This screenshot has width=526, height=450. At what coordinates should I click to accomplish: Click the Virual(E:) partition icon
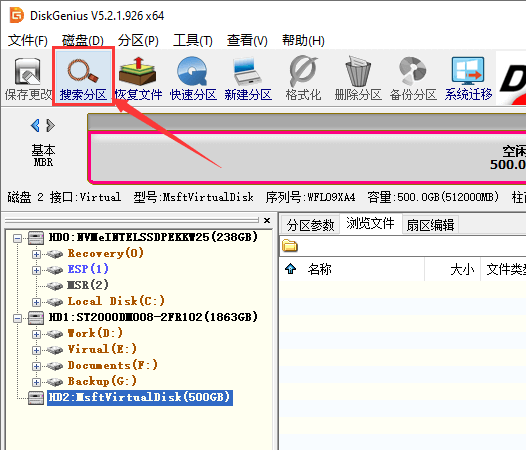55,350
